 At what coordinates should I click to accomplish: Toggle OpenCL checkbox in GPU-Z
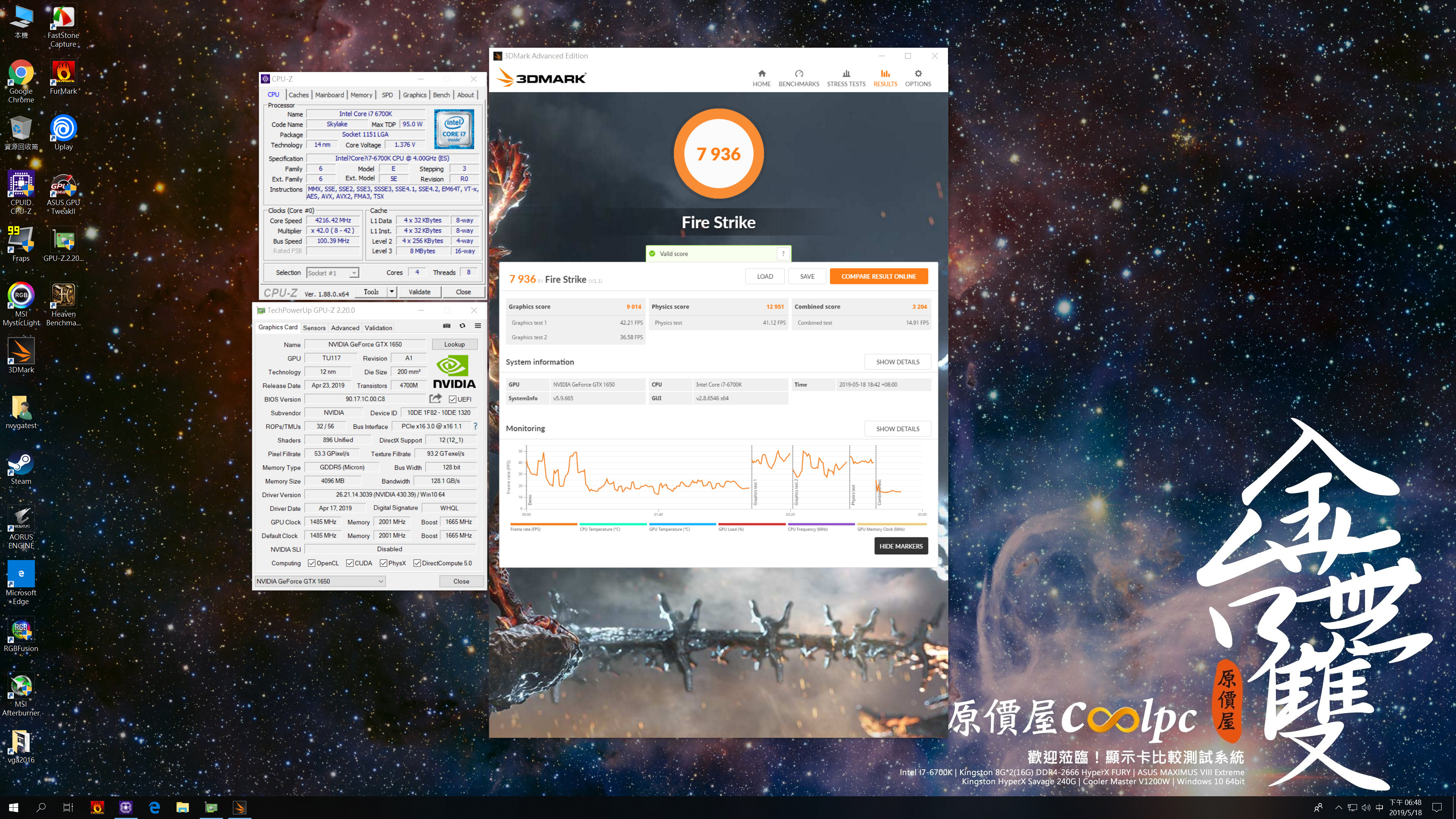(311, 563)
